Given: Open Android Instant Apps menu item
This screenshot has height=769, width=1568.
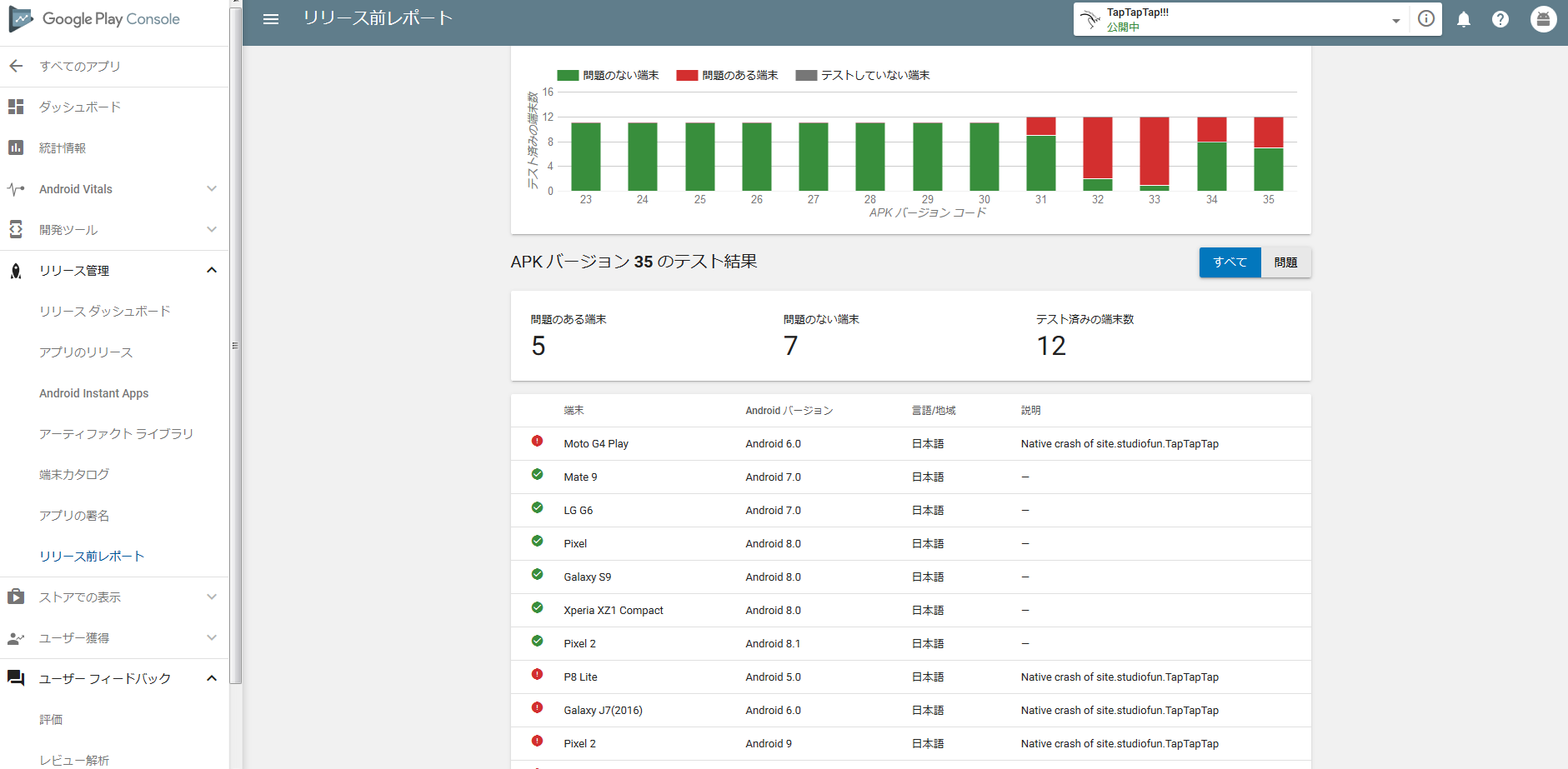Looking at the screenshot, I should coord(94,393).
